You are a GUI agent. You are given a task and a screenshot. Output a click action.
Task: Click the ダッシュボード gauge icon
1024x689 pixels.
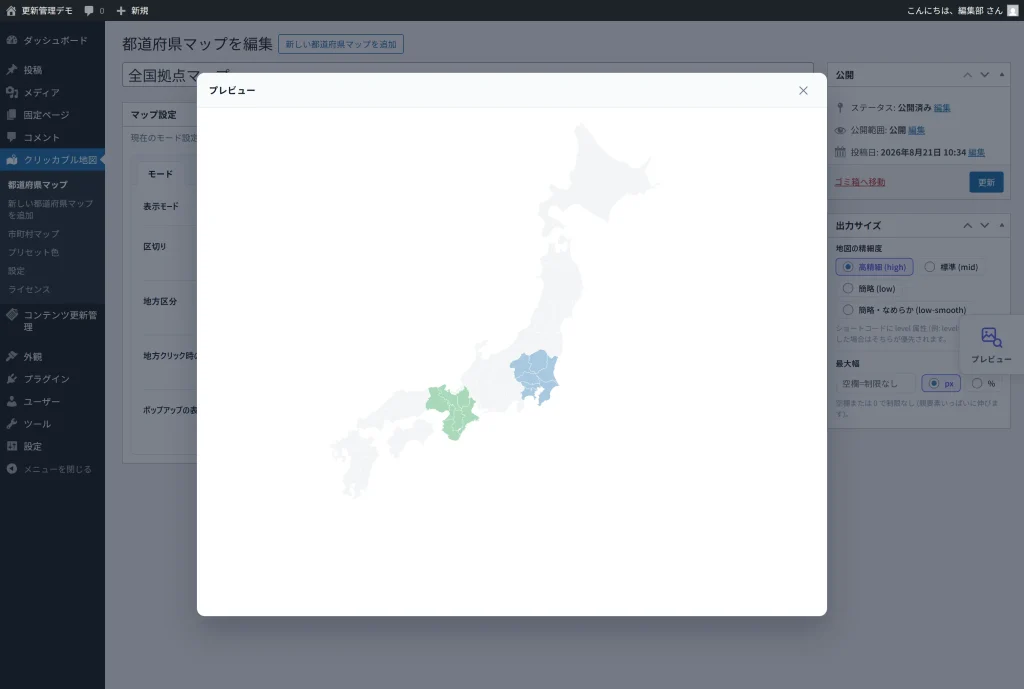click(12, 40)
